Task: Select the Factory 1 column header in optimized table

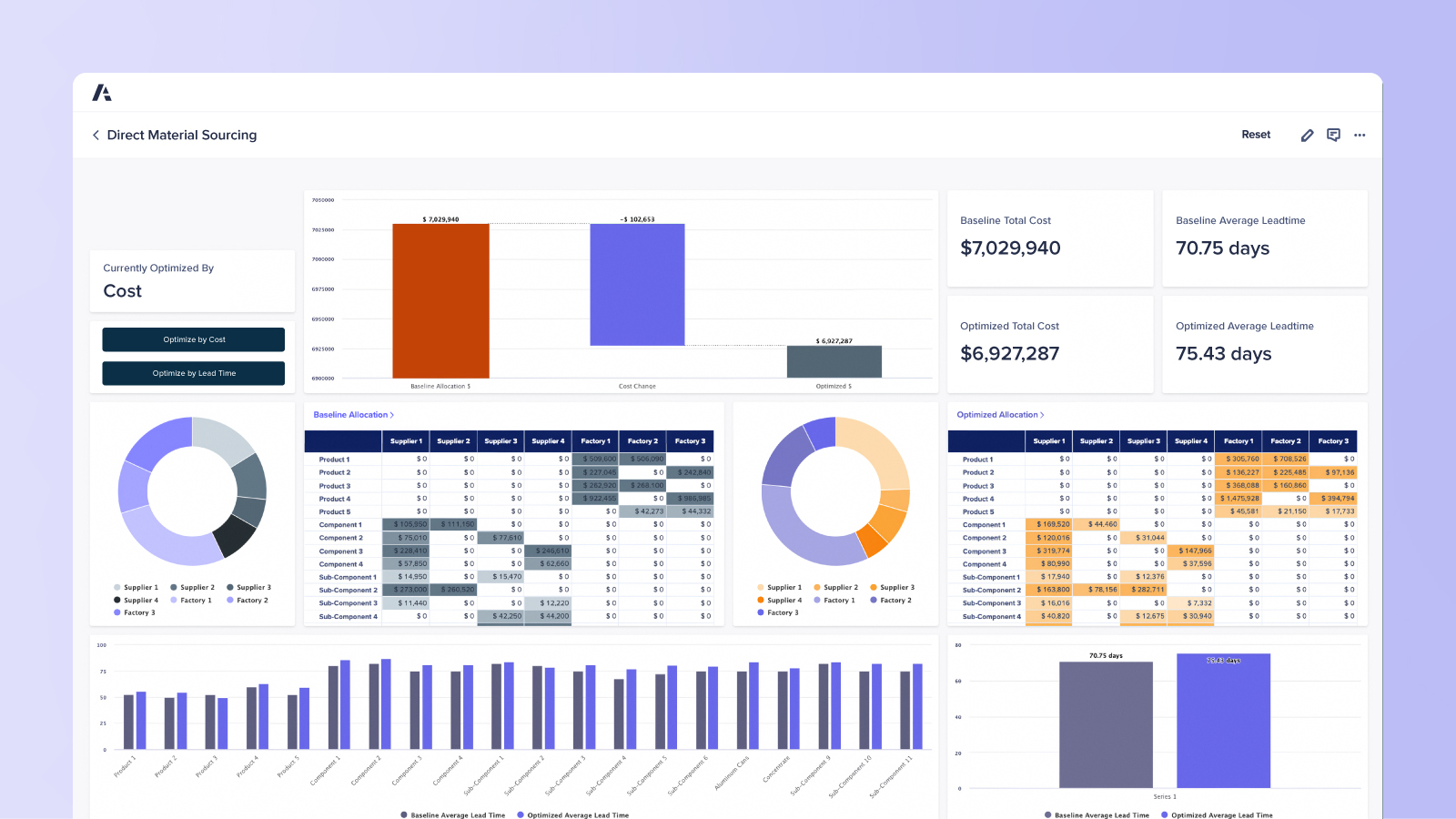Action: (1238, 440)
